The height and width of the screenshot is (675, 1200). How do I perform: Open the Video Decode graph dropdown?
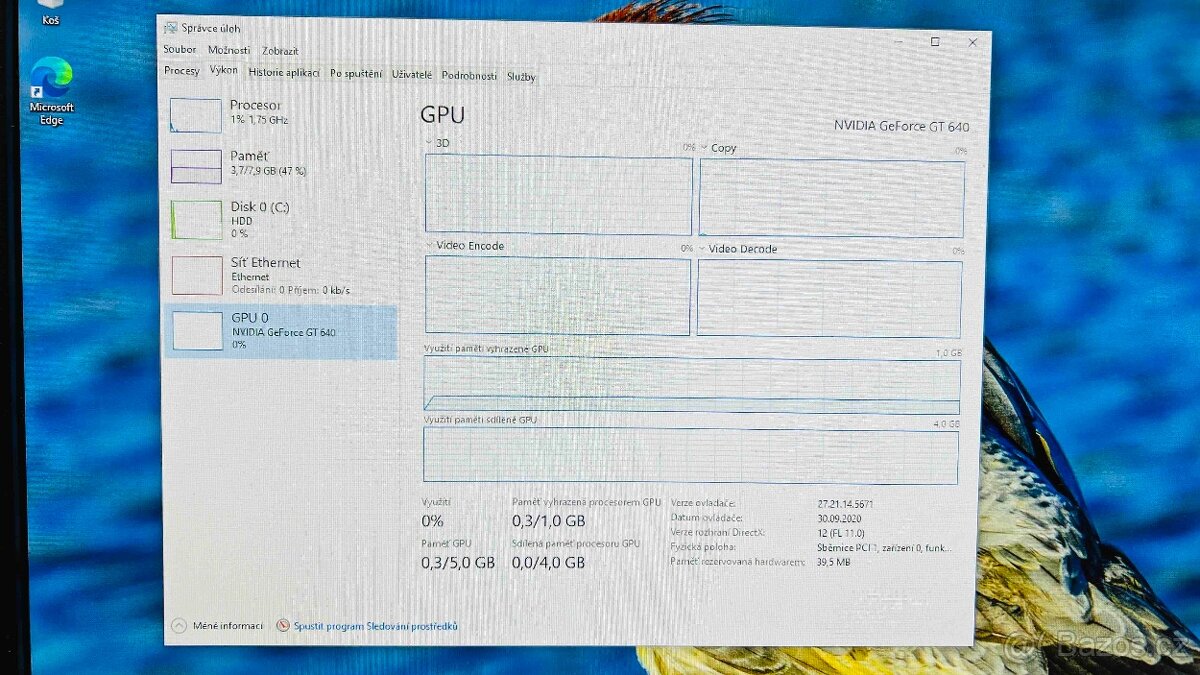[x=702, y=249]
